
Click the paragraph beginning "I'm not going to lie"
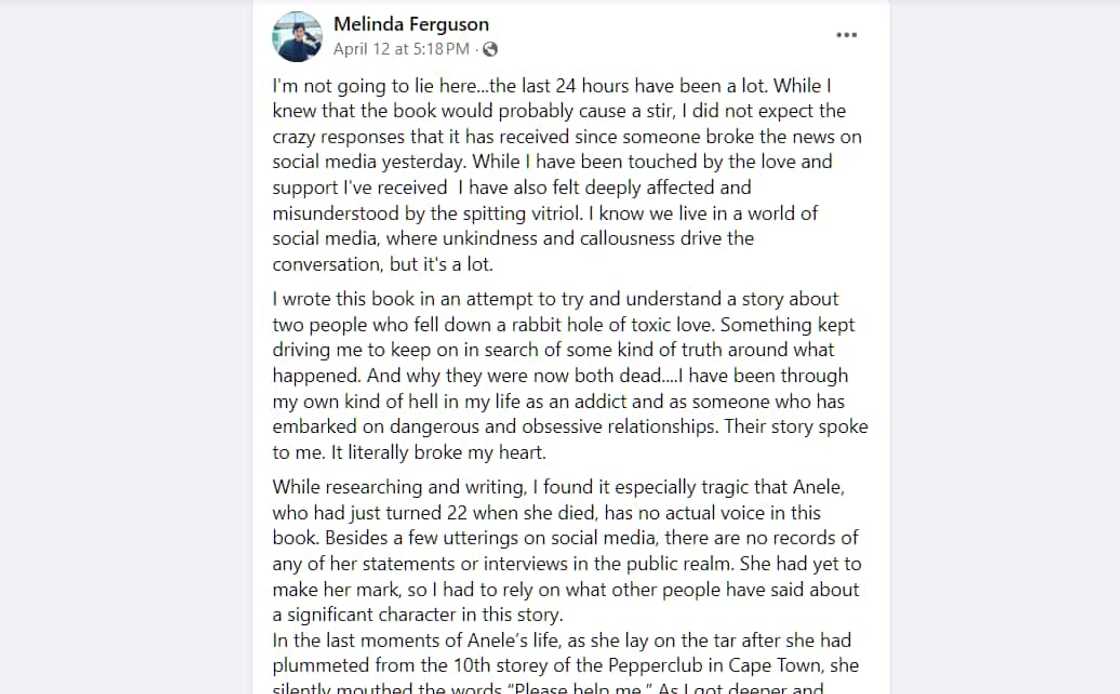[x=566, y=174]
